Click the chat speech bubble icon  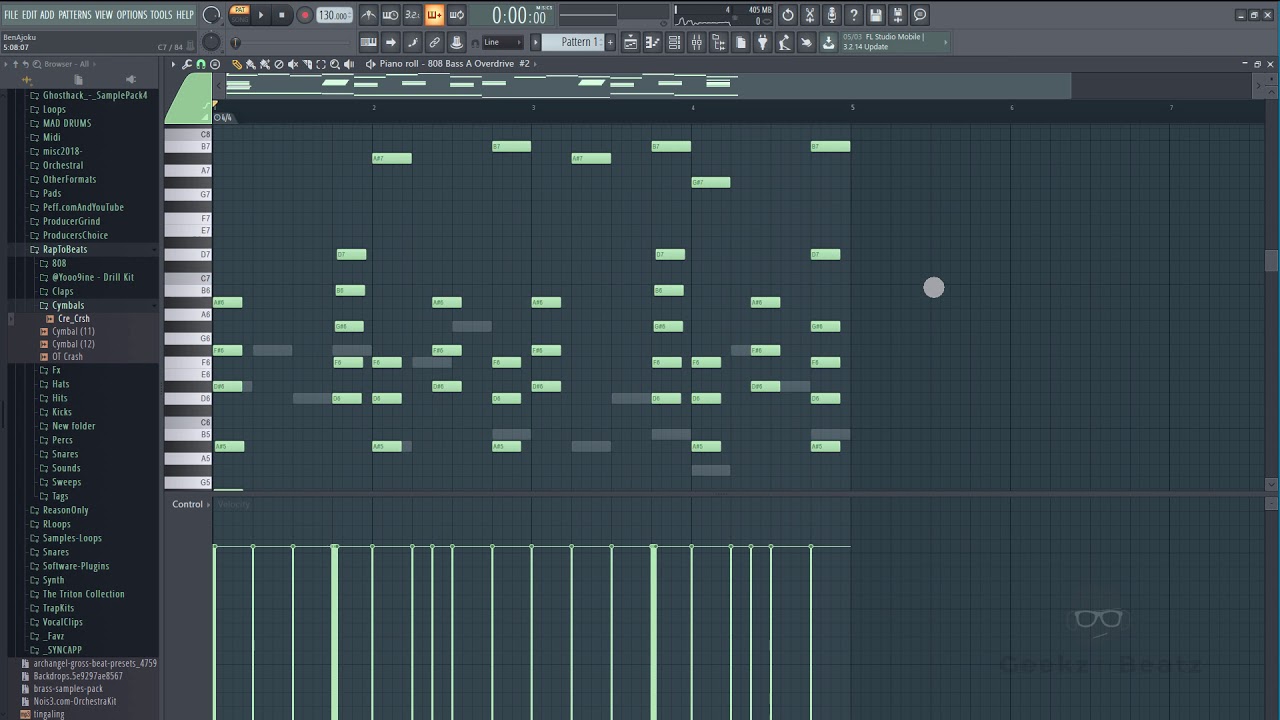coord(920,15)
